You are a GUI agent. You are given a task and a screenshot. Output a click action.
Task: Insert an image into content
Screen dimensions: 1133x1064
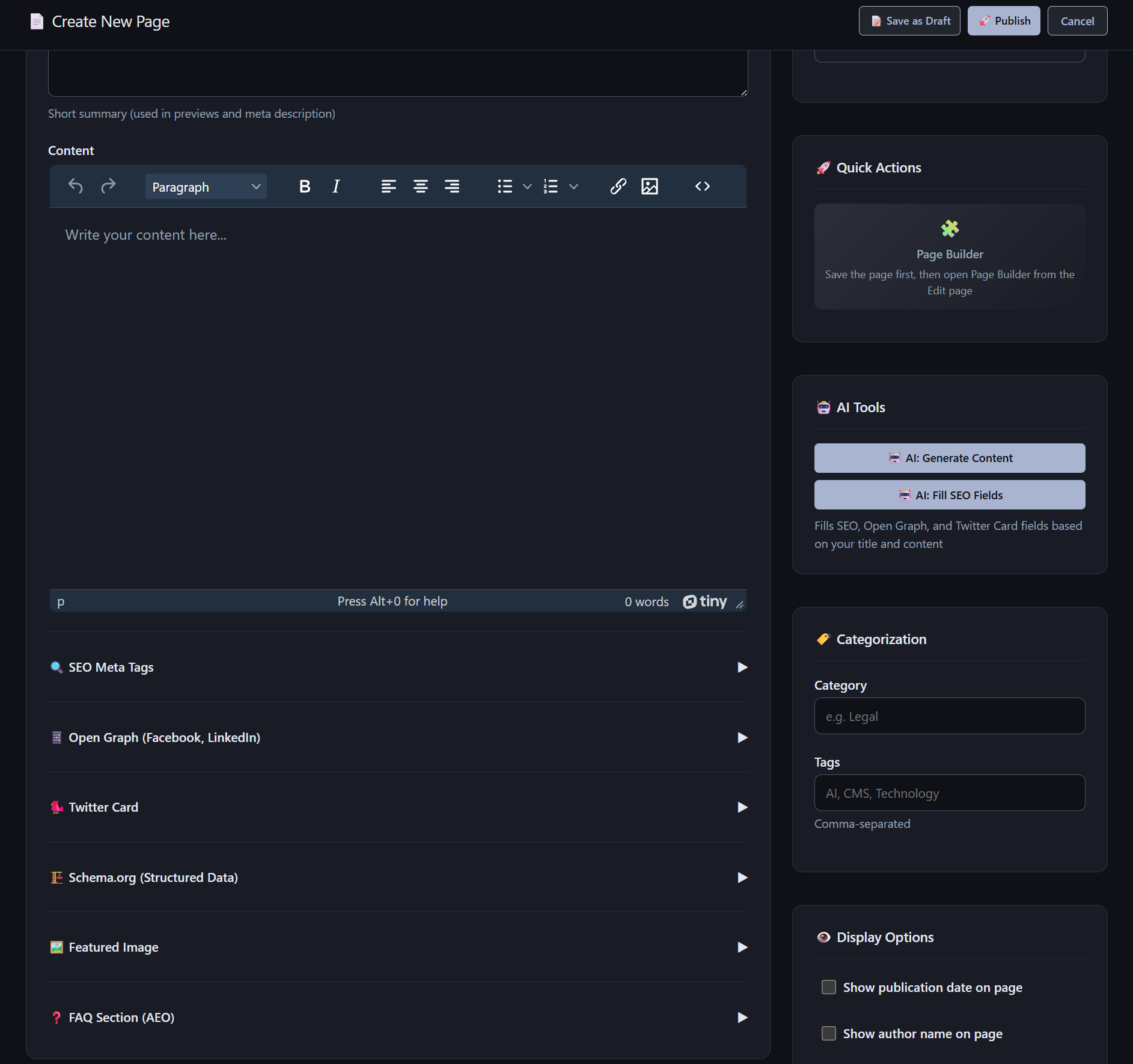[650, 186]
